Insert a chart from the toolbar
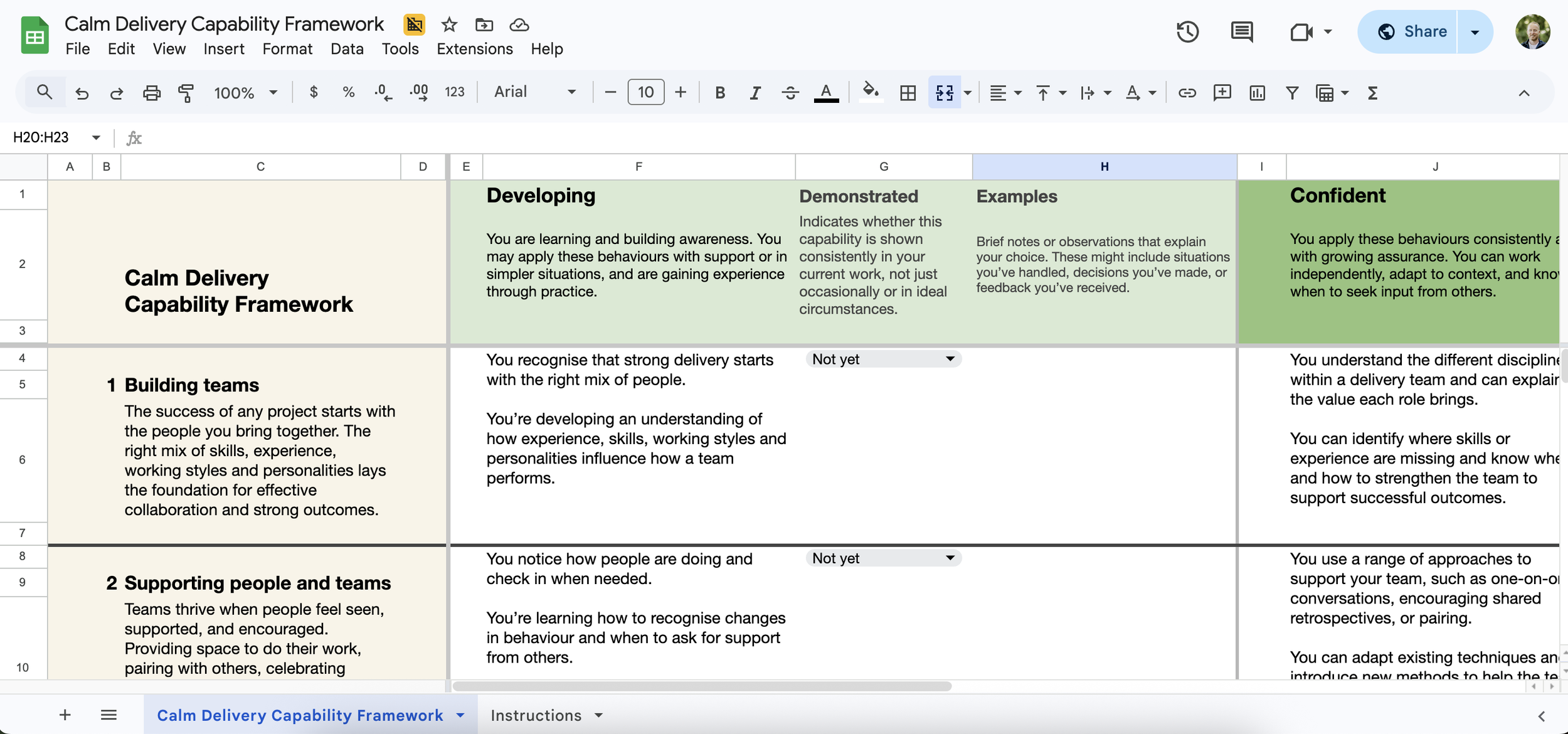 coord(1258,92)
